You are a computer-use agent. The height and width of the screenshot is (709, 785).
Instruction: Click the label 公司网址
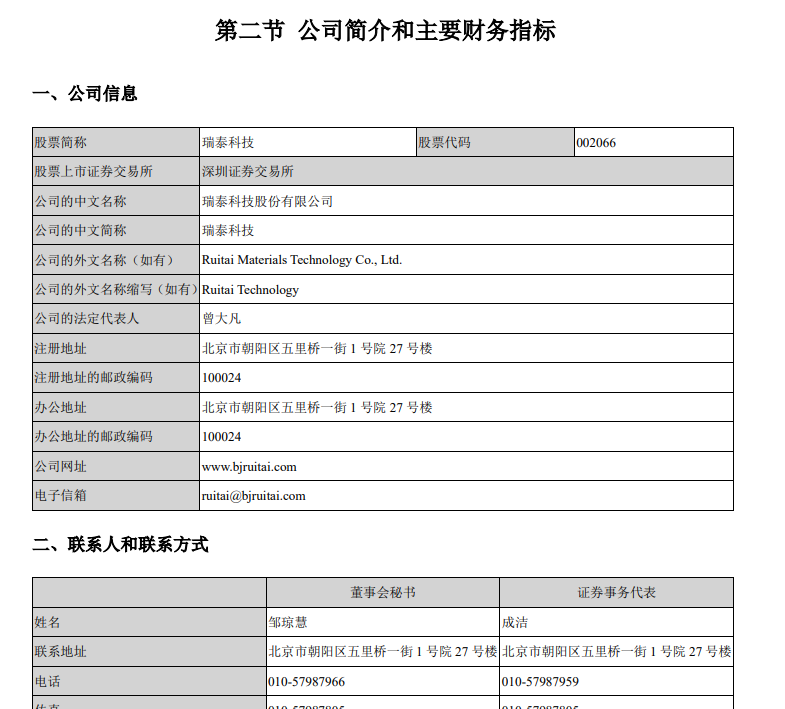point(60,467)
